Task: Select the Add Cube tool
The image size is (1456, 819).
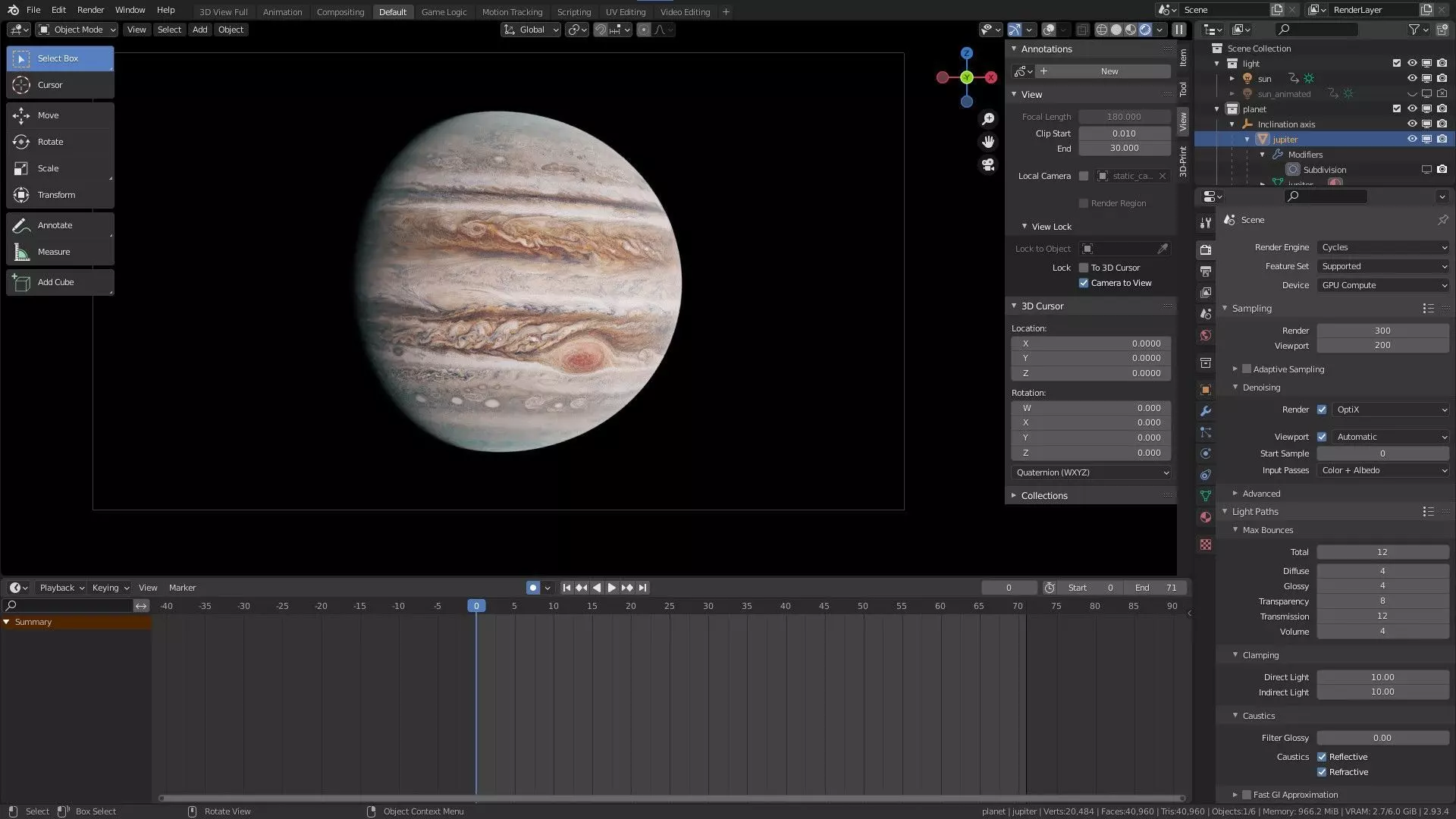Action: 60,282
